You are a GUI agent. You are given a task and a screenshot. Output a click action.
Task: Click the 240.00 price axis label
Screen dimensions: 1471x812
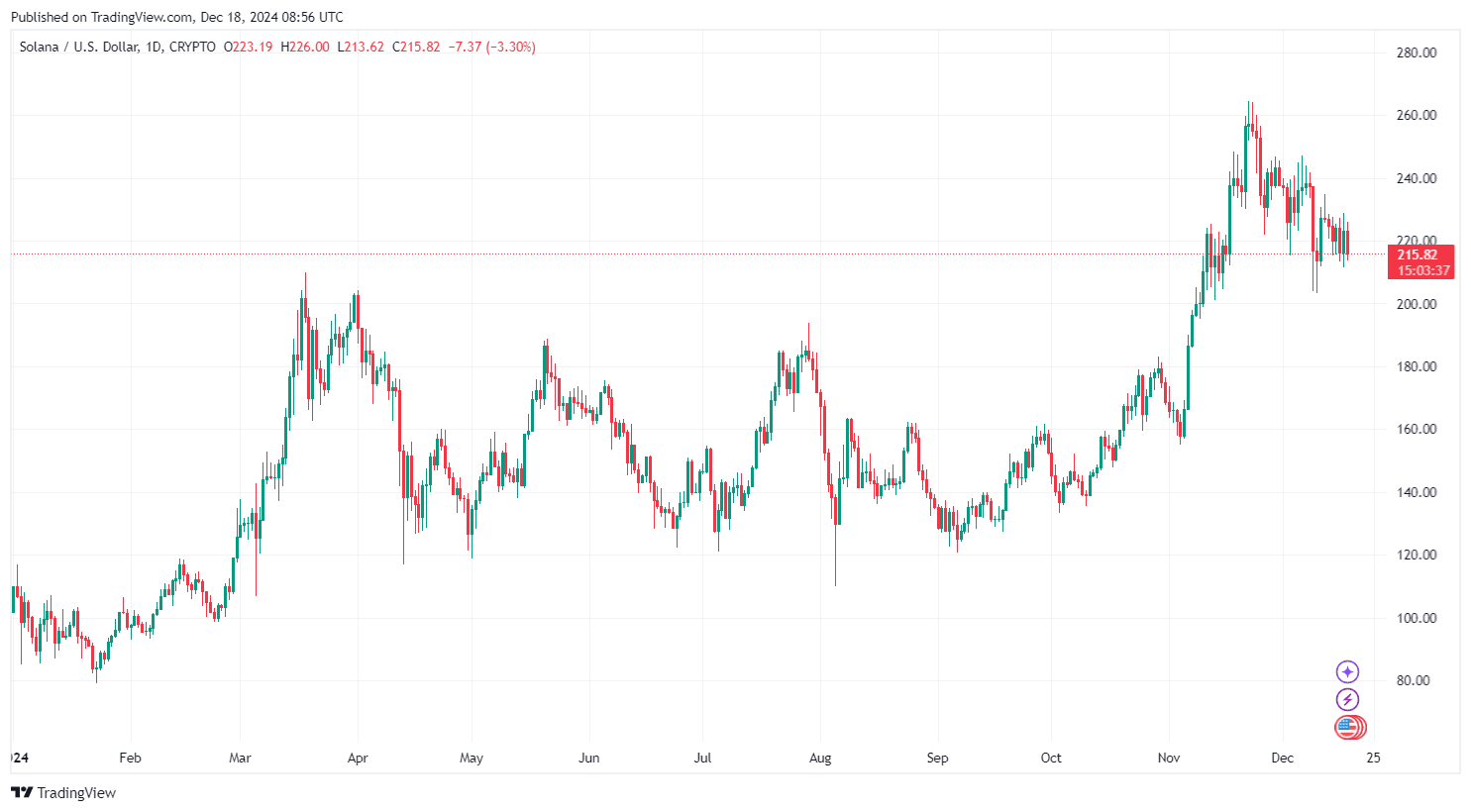click(x=1417, y=178)
